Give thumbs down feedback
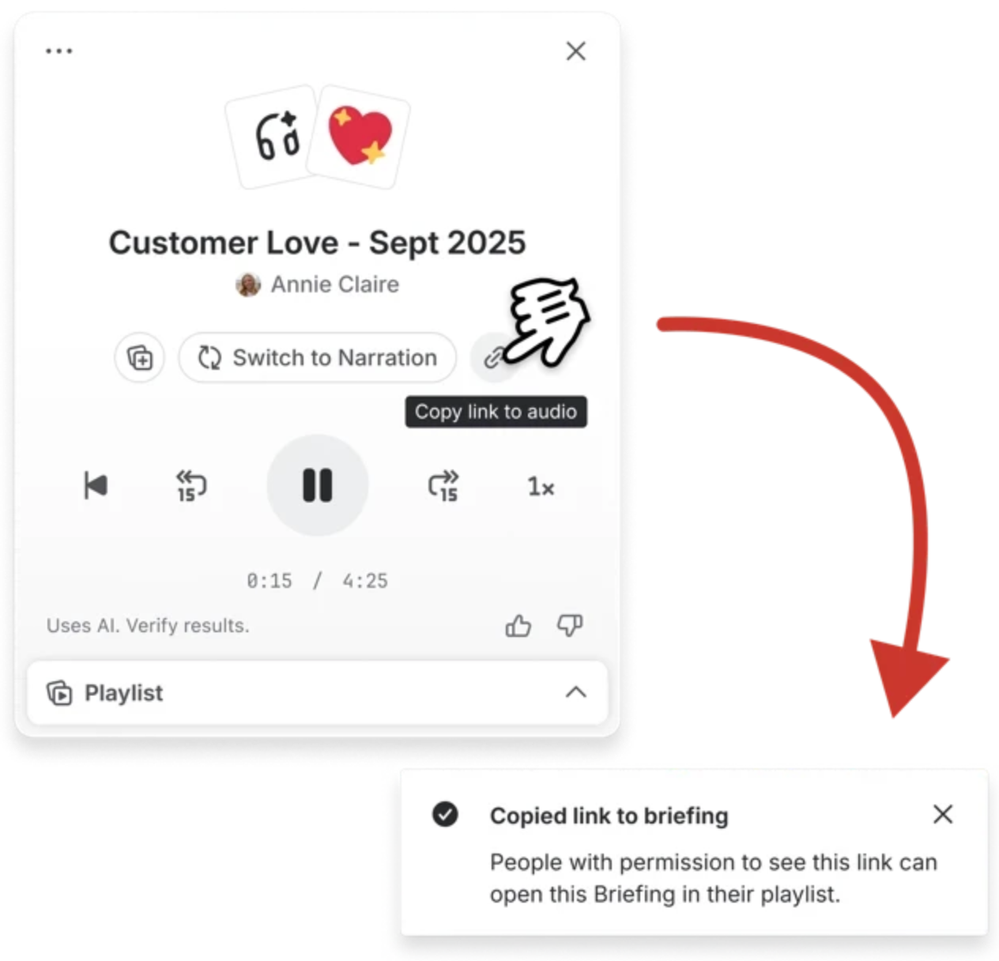999x961 pixels. (570, 626)
